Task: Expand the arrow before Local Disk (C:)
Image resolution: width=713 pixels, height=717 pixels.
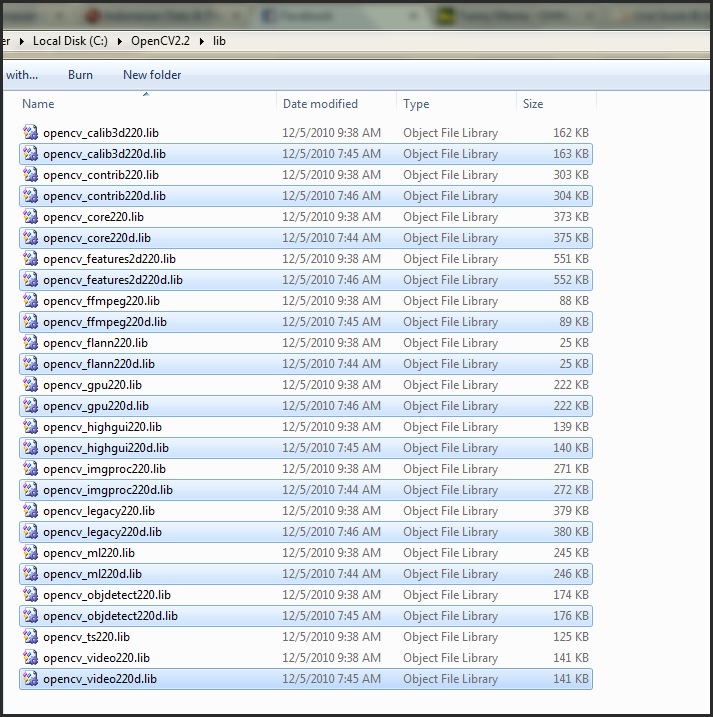Action: 21,41
